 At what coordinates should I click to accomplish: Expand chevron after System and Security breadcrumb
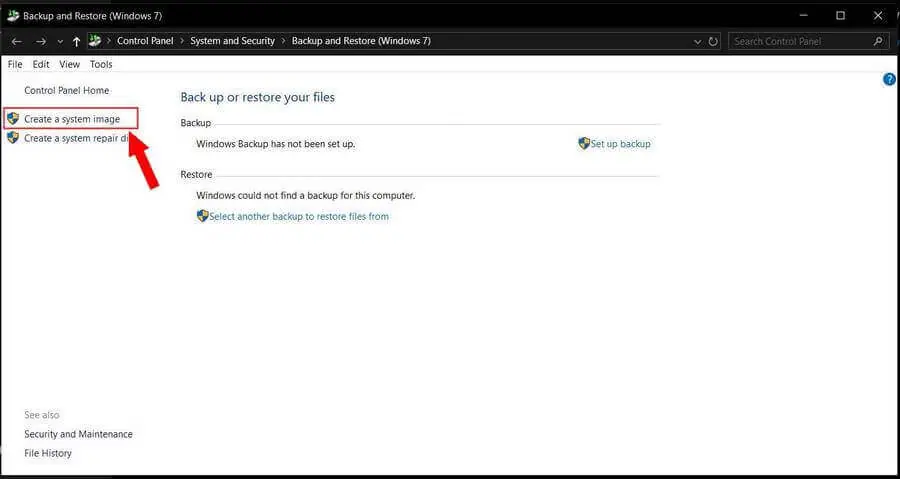coord(284,41)
